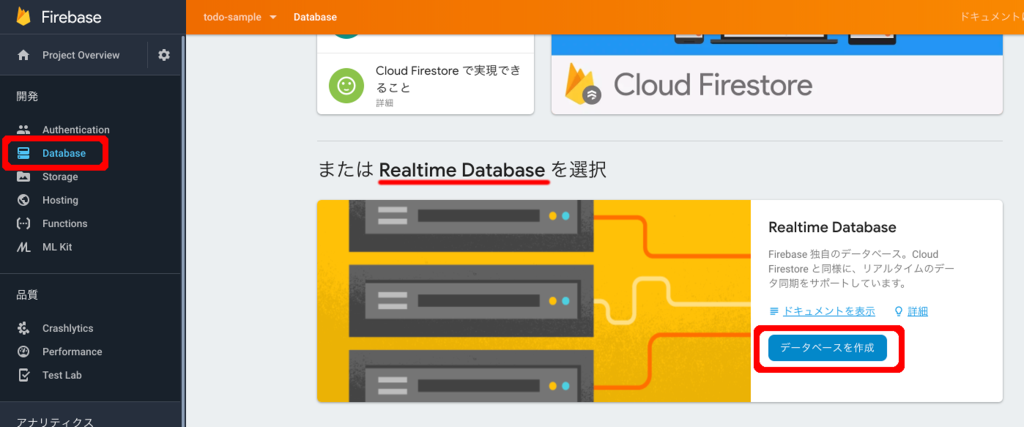Click the 開発 section heading

pyautogui.click(x=27, y=97)
